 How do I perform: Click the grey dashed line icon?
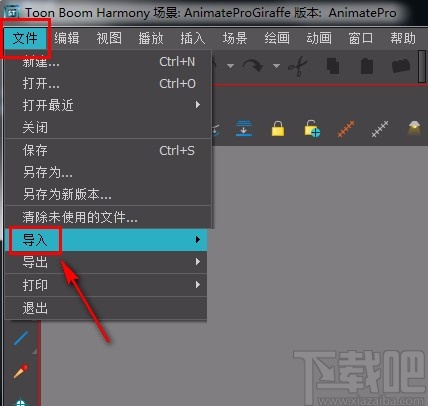click(x=380, y=129)
